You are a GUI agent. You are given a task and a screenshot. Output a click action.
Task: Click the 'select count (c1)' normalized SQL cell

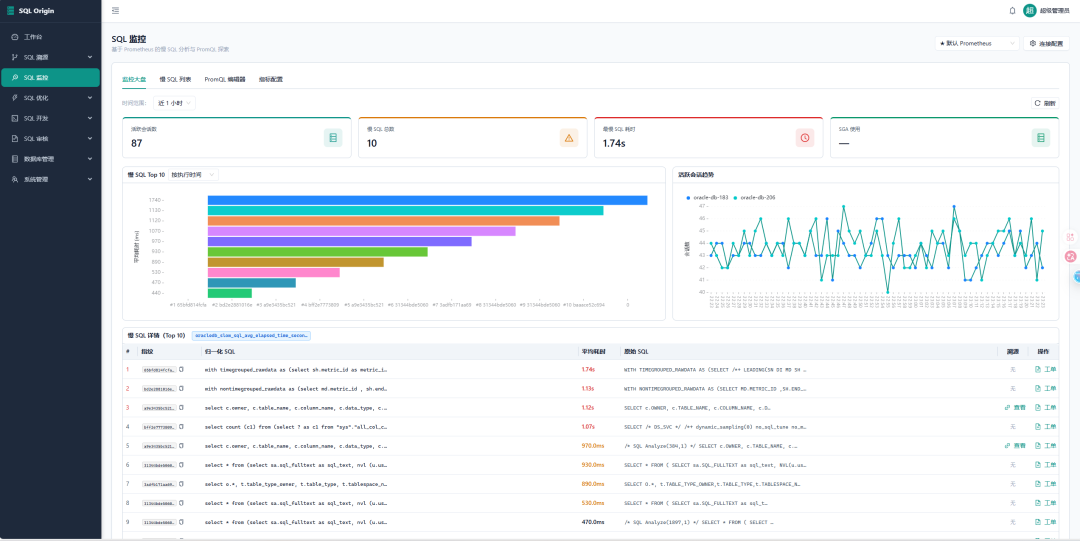(296, 427)
